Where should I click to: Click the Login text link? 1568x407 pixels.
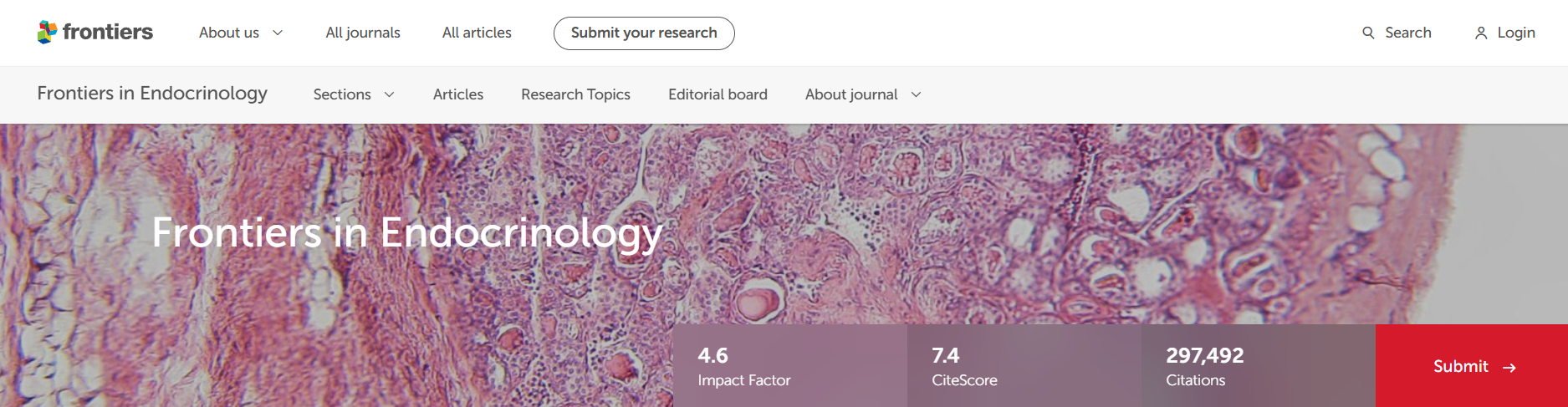click(x=1516, y=33)
